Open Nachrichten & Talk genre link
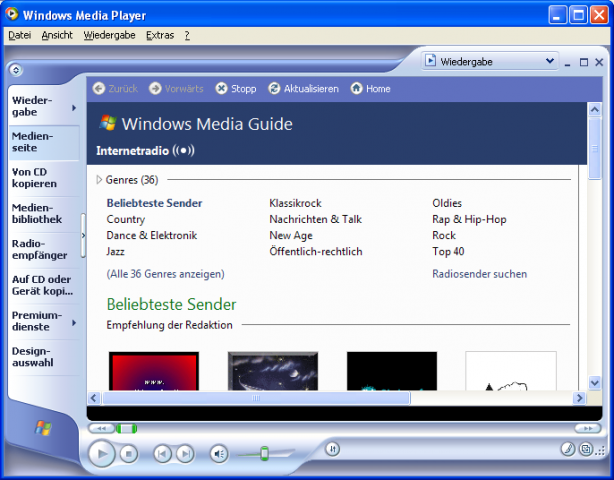 click(x=315, y=219)
